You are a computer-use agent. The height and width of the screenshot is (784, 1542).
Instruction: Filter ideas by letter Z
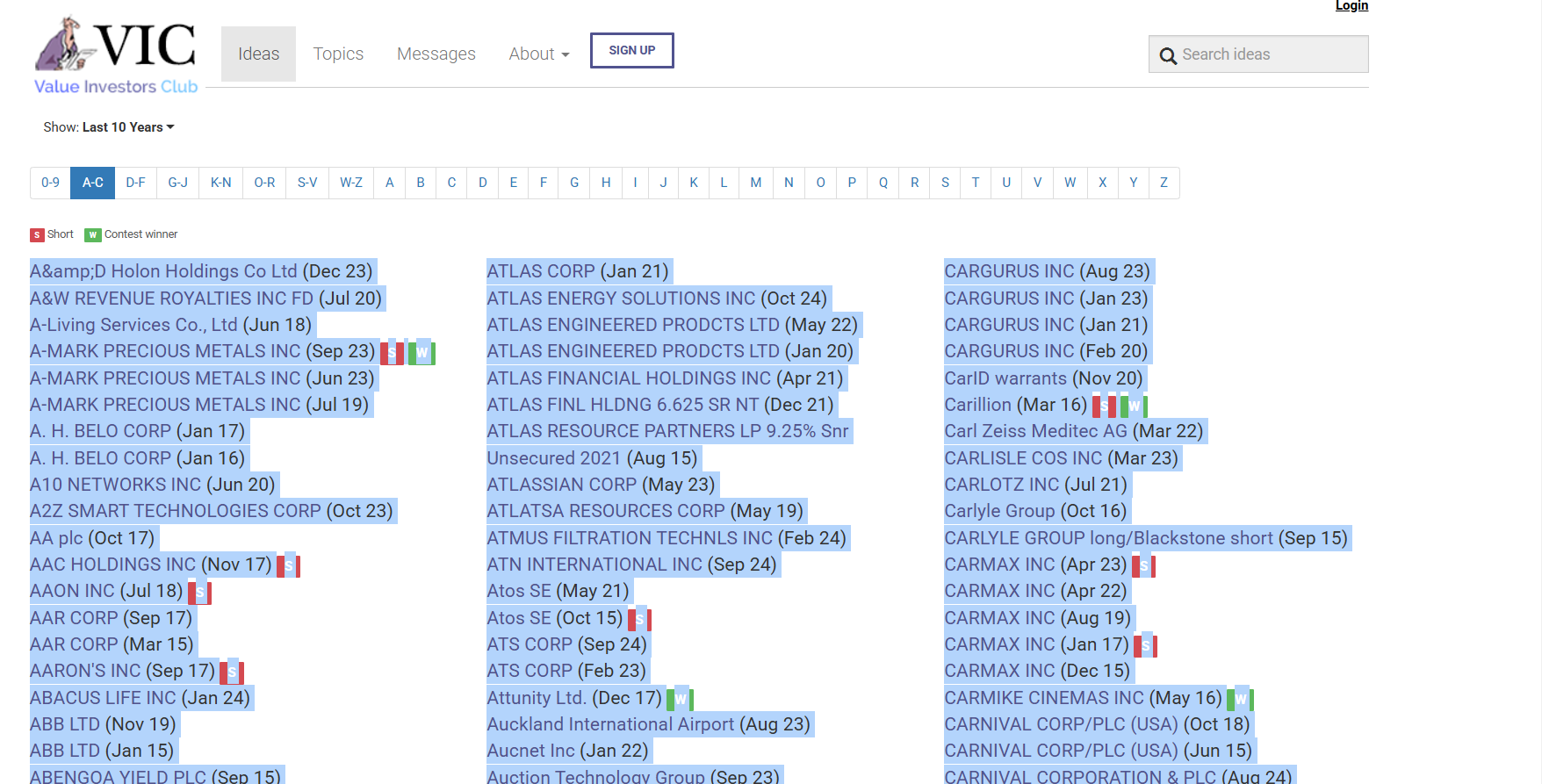(x=1164, y=183)
